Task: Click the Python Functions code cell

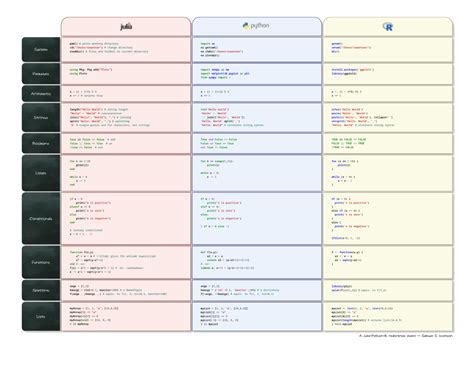Action: pos(257,262)
